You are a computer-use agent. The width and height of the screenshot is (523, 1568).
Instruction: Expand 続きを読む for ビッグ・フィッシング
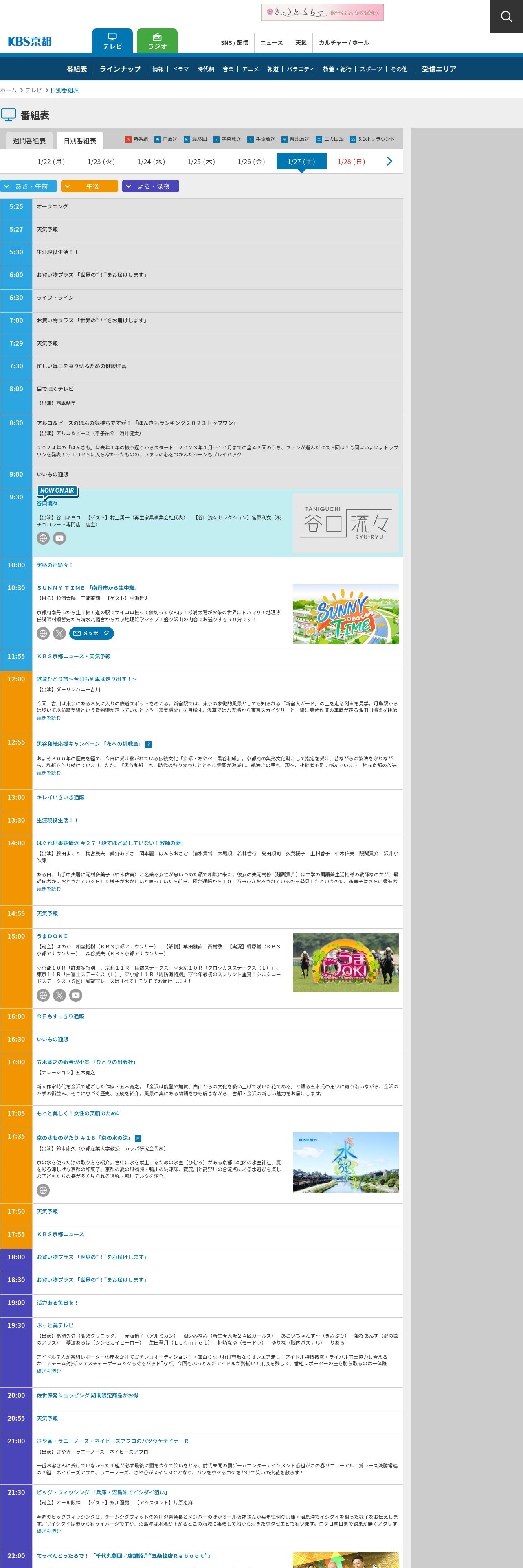click(49, 1531)
